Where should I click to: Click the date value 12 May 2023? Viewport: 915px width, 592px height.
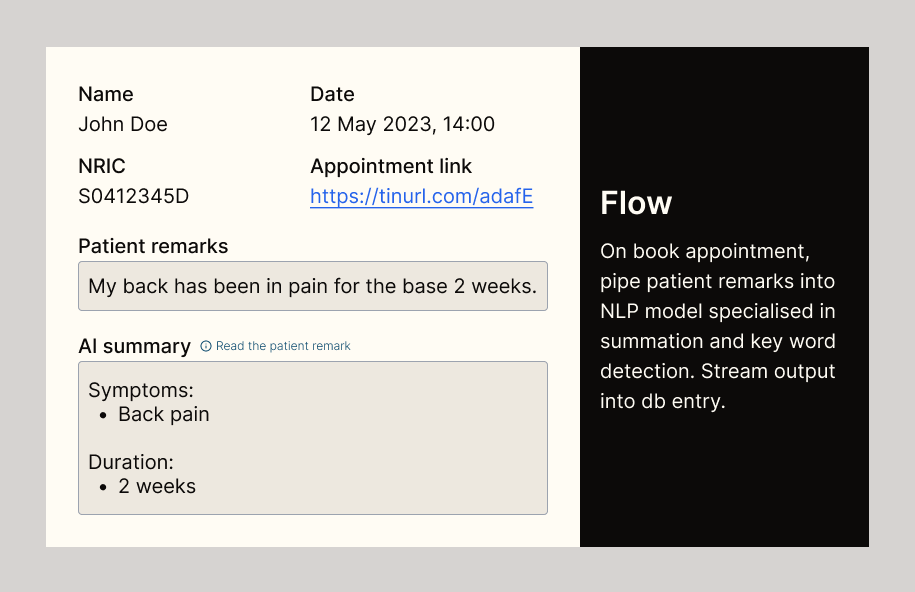pyautogui.click(x=402, y=124)
